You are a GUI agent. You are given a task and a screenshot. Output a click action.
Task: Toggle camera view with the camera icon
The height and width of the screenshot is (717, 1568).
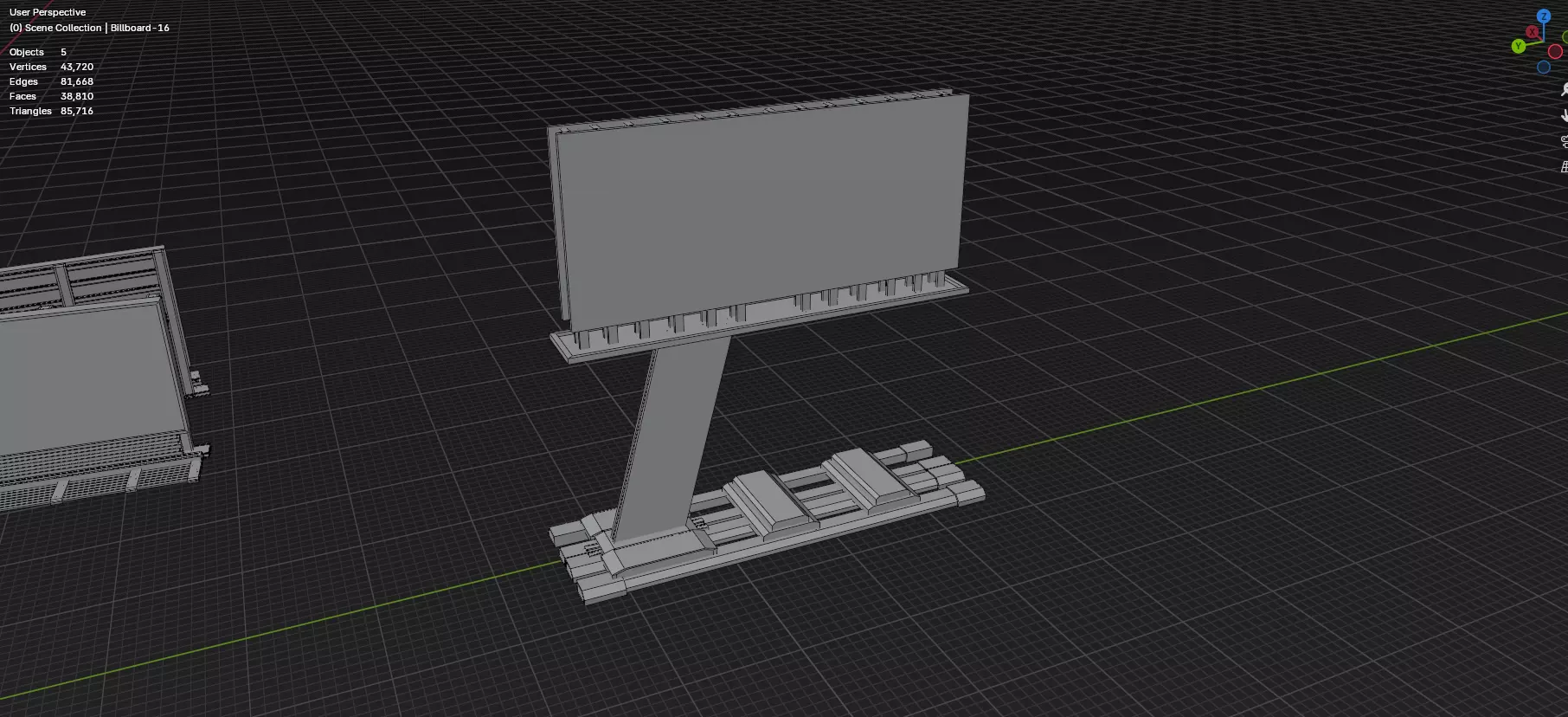[x=1565, y=141]
